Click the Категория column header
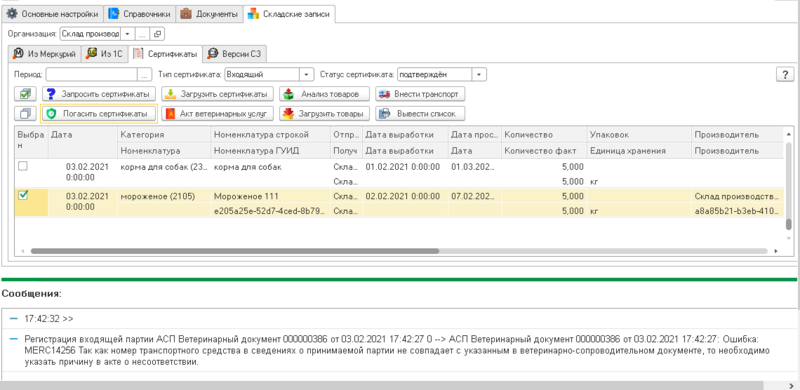The image size is (800, 390). (x=164, y=135)
